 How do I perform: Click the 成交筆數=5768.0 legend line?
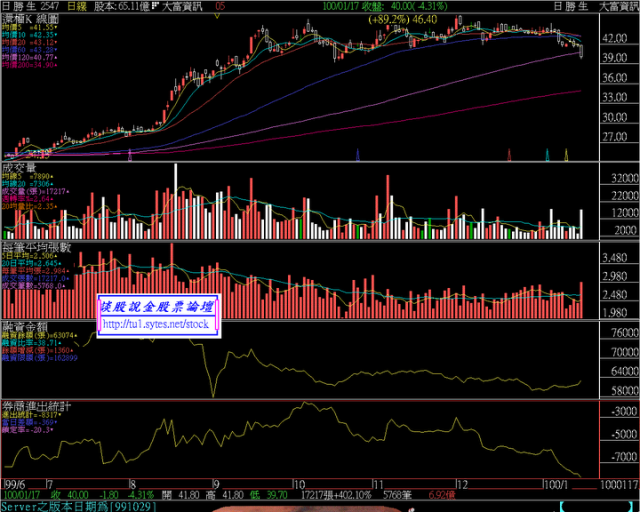pyautogui.click(x=33, y=286)
